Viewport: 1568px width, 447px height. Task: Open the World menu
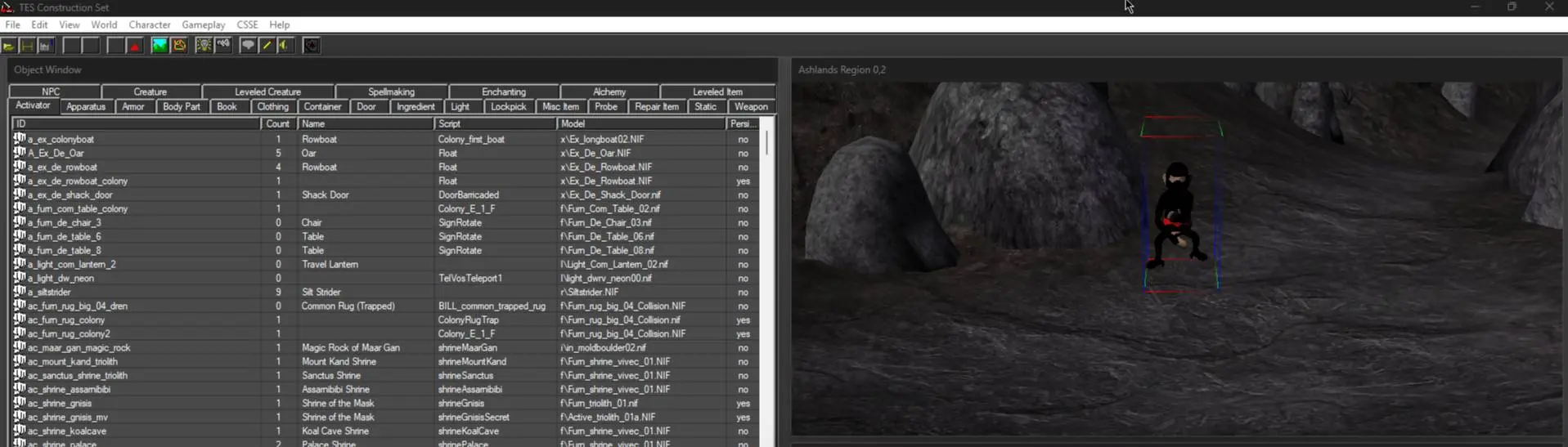[104, 25]
